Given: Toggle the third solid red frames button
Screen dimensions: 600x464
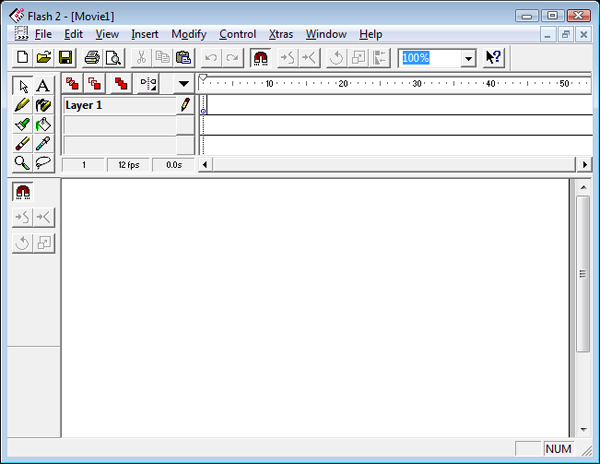Looking at the screenshot, I should (121, 83).
